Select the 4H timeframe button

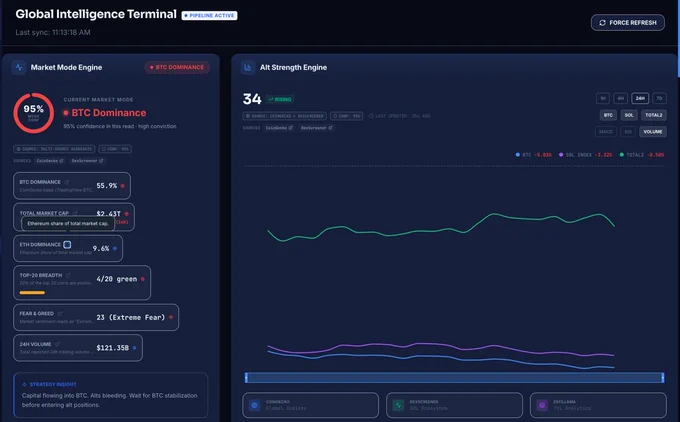click(621, 98)
